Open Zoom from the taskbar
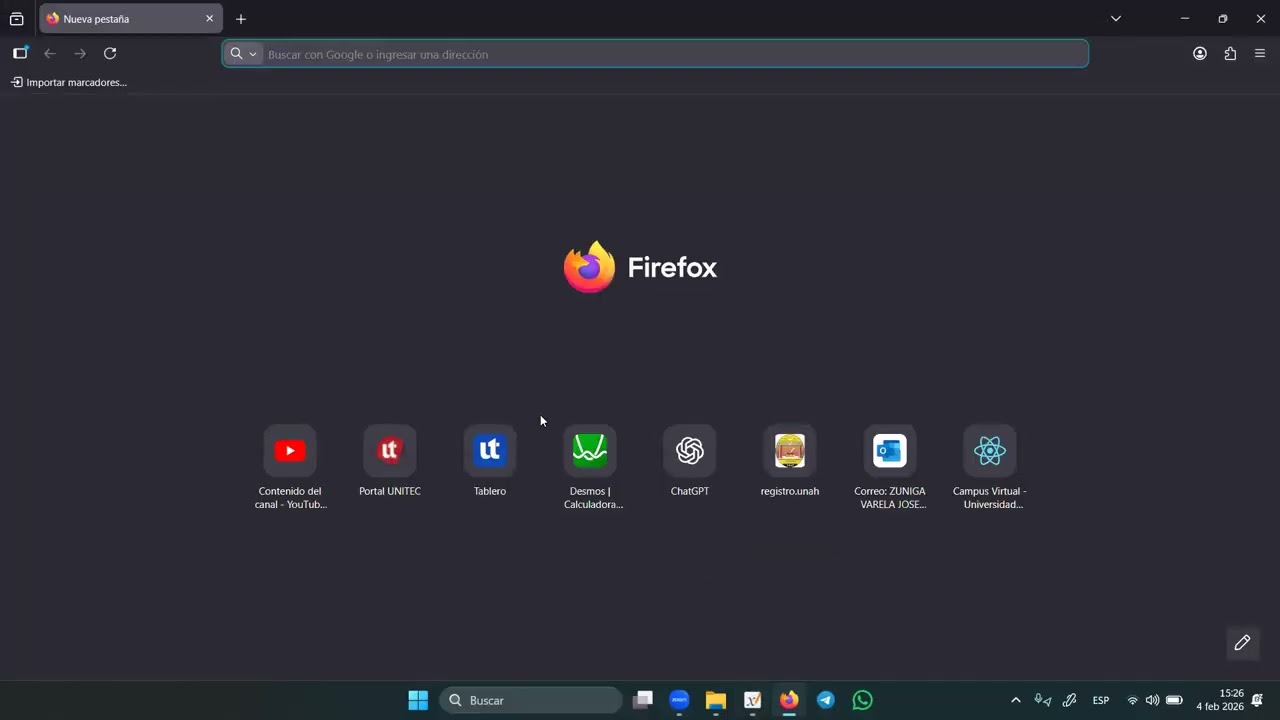This screenshot has width=1280, height=720. pos(679,700)
